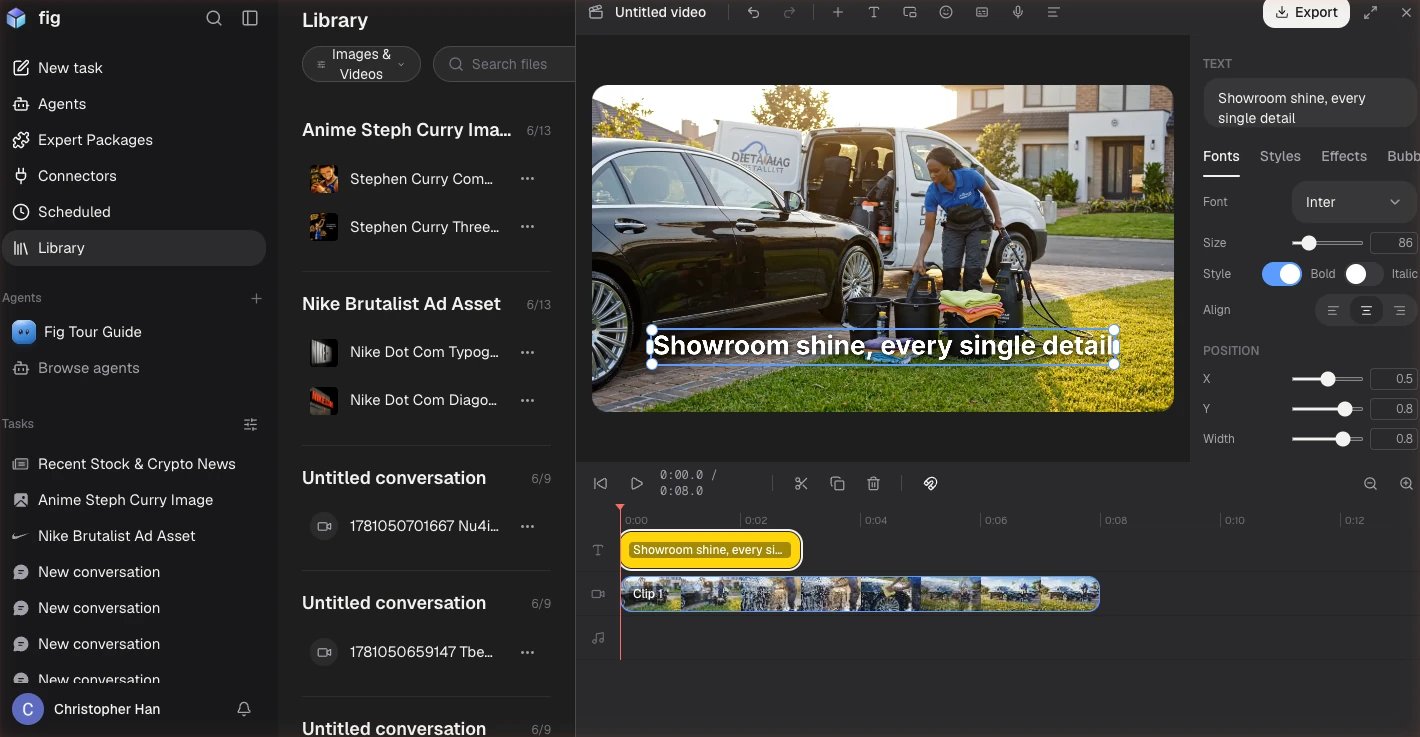Screen dimensions: 1420x737
Task: Open New task in sidebar
Action: 134,68
